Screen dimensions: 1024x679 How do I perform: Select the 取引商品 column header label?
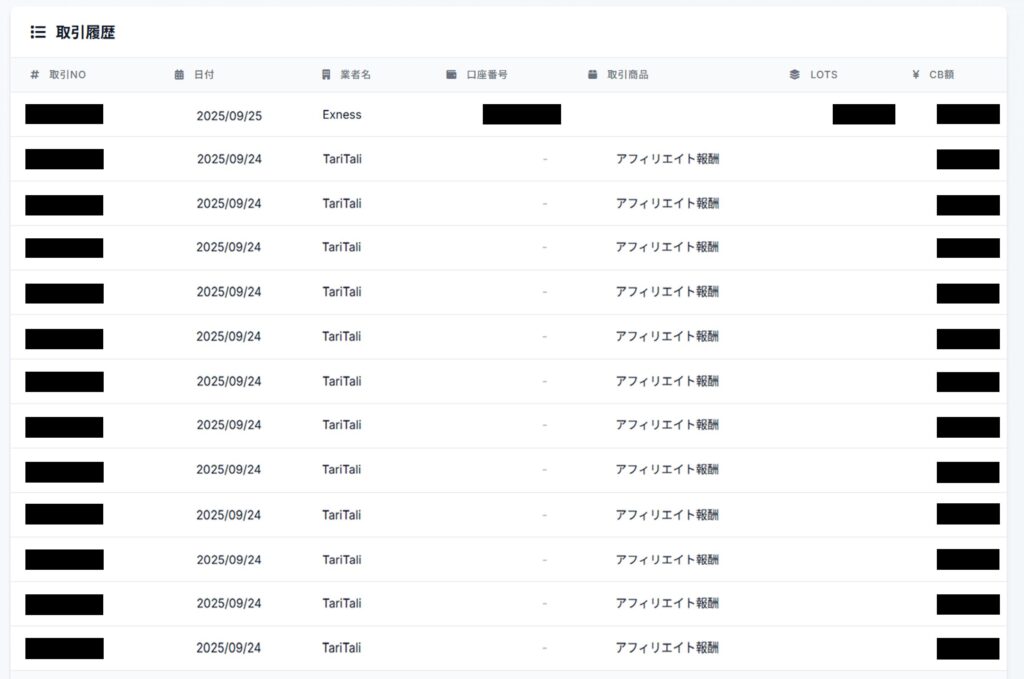(x=628, y=75)
